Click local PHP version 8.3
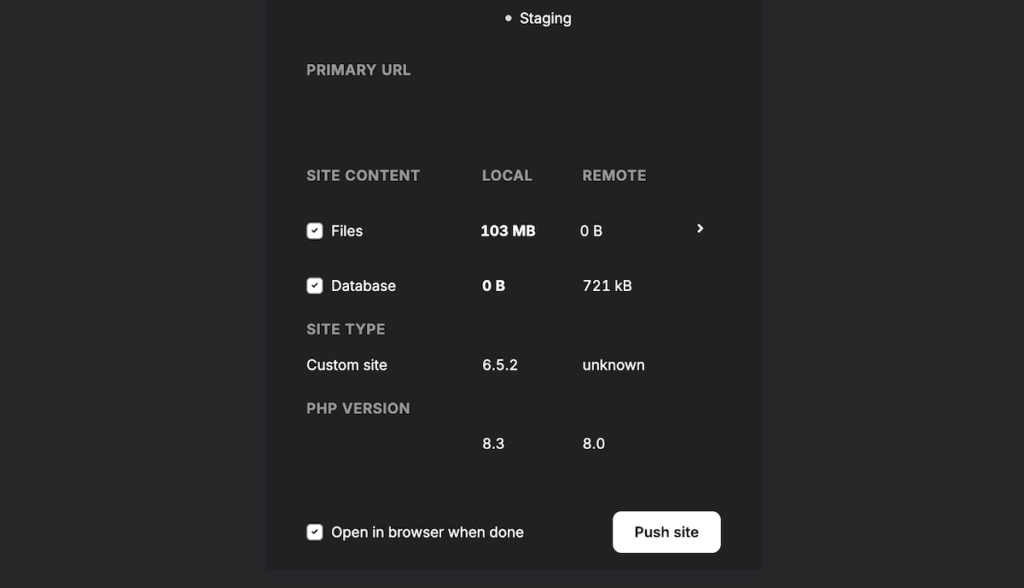The image size is (1024, 588). pyautogui.click(x=493, y=443)
